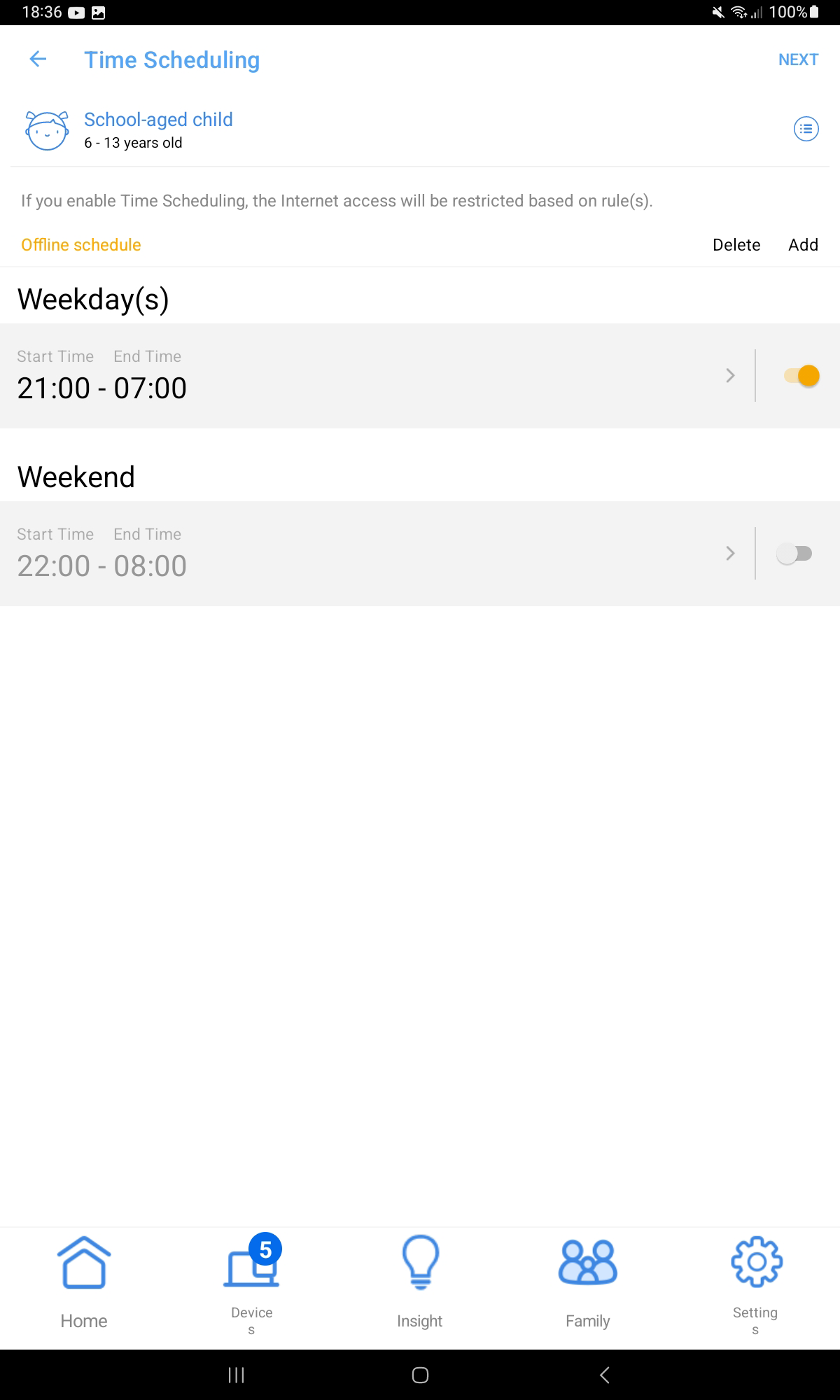Open the Settings gear icon
840x1400 pixels.
point(756,1262)
